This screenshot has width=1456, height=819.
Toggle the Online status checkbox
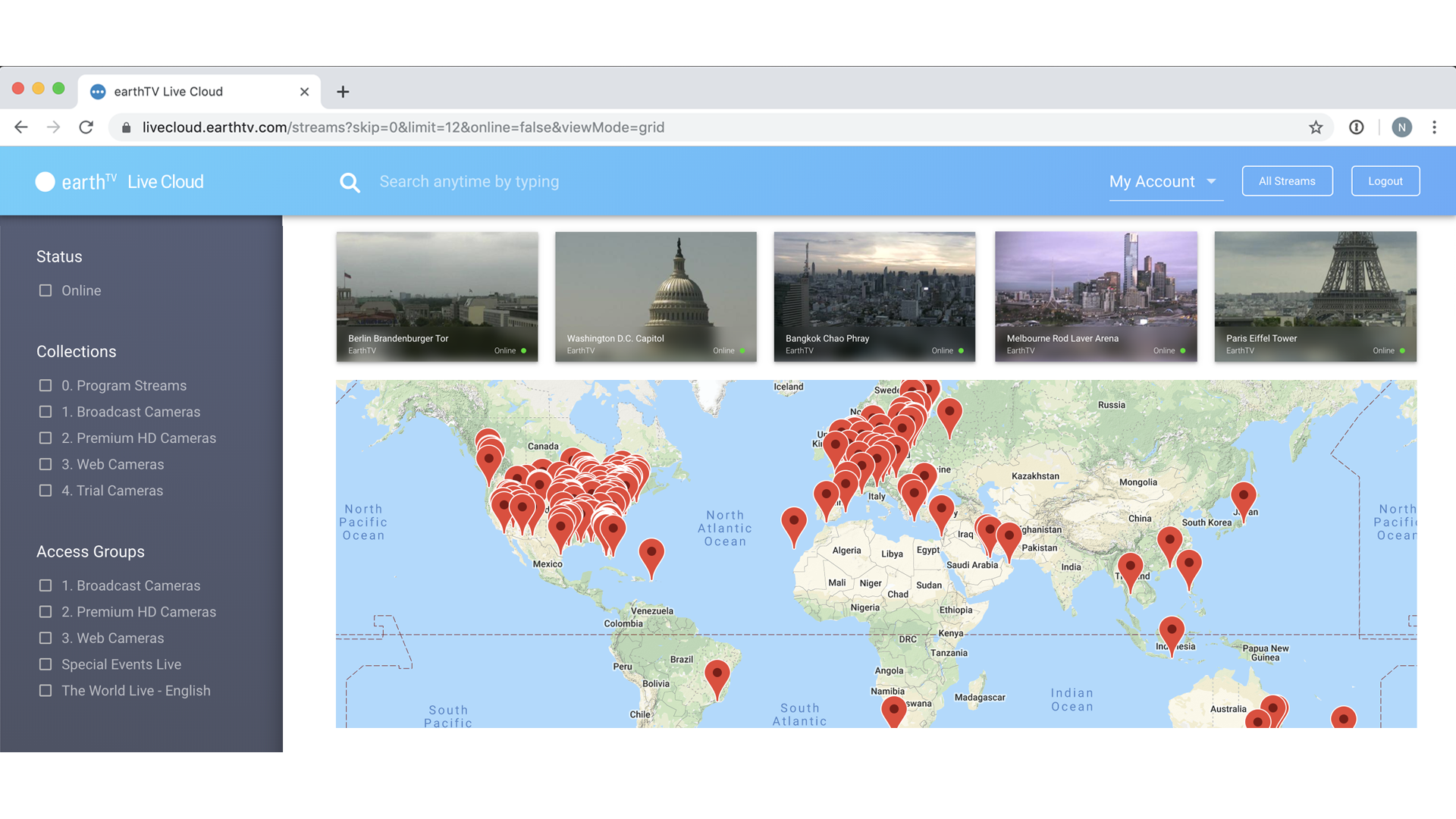(45, 290)
